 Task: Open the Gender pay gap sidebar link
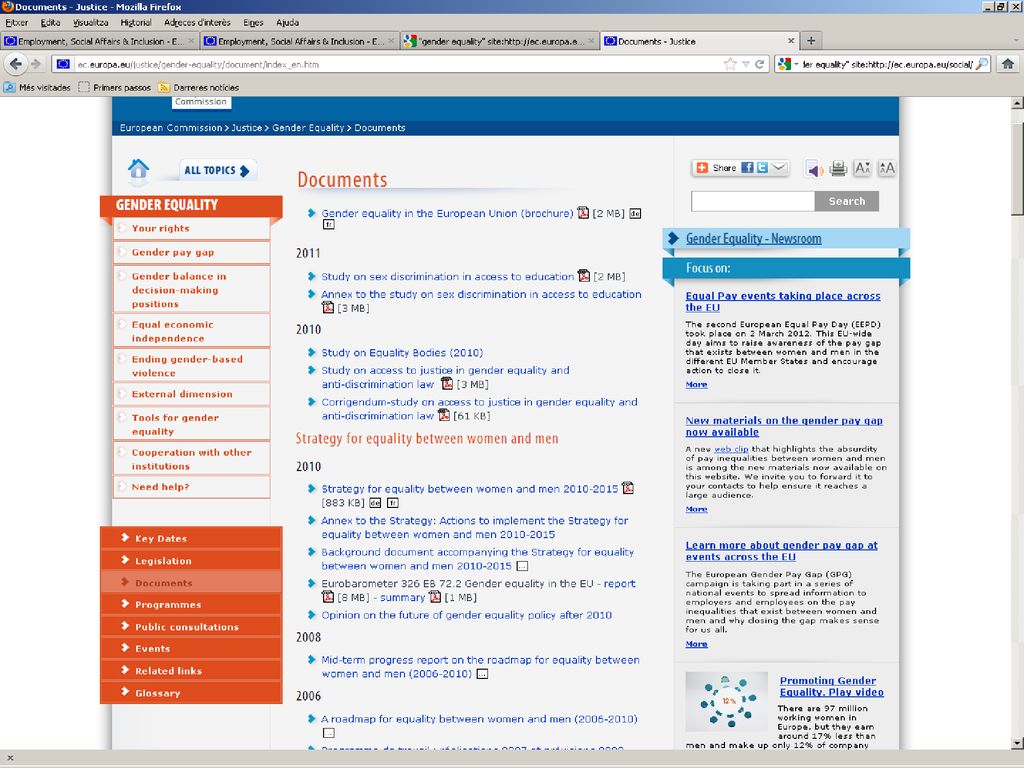[173, 252]
